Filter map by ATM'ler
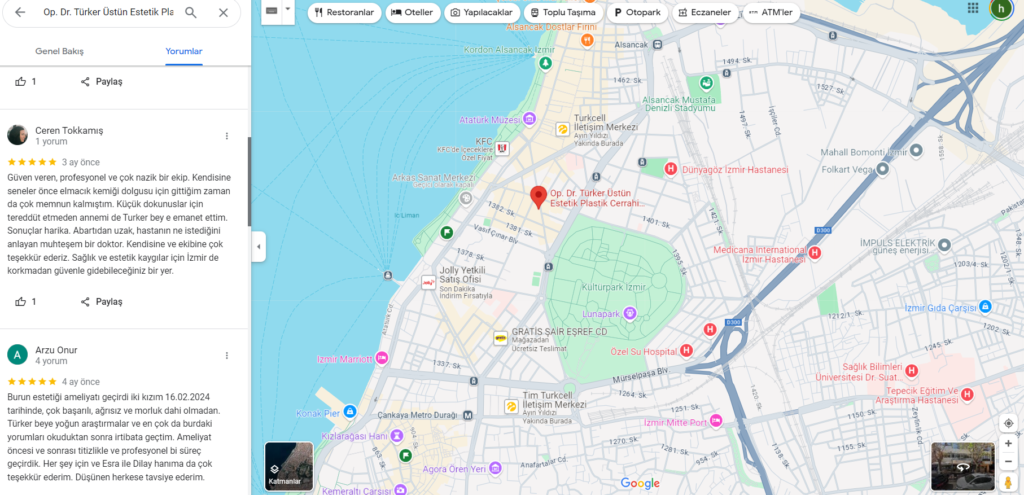The image size is (1024, 495). [x=771, y=12]
